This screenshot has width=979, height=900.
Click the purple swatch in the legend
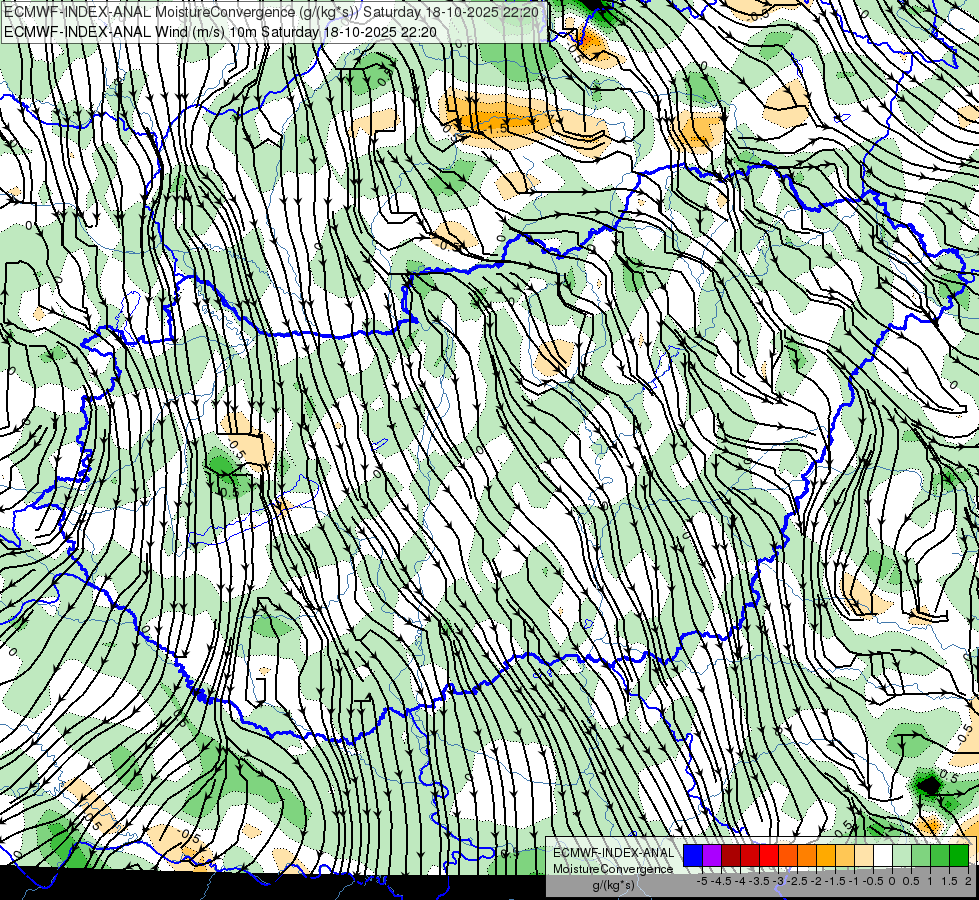point(712,856)
